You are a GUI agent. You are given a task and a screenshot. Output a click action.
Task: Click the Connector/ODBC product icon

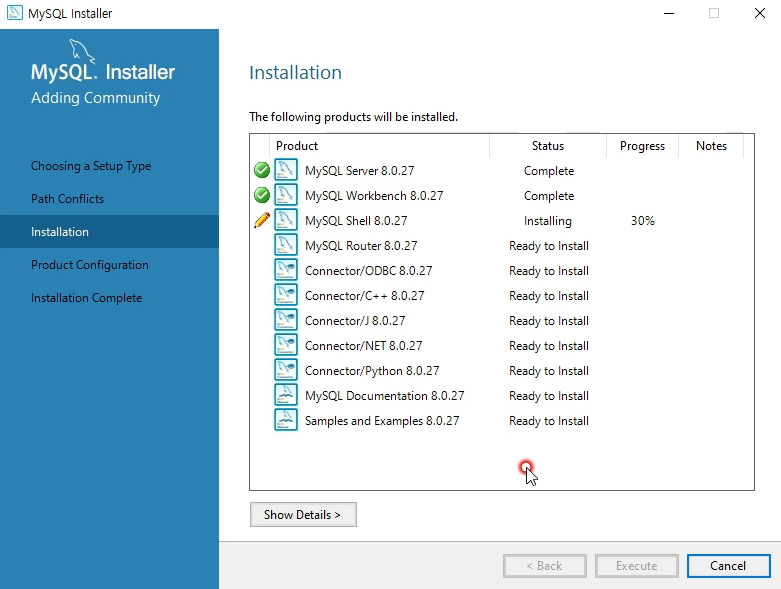click(x=286, y=270)
